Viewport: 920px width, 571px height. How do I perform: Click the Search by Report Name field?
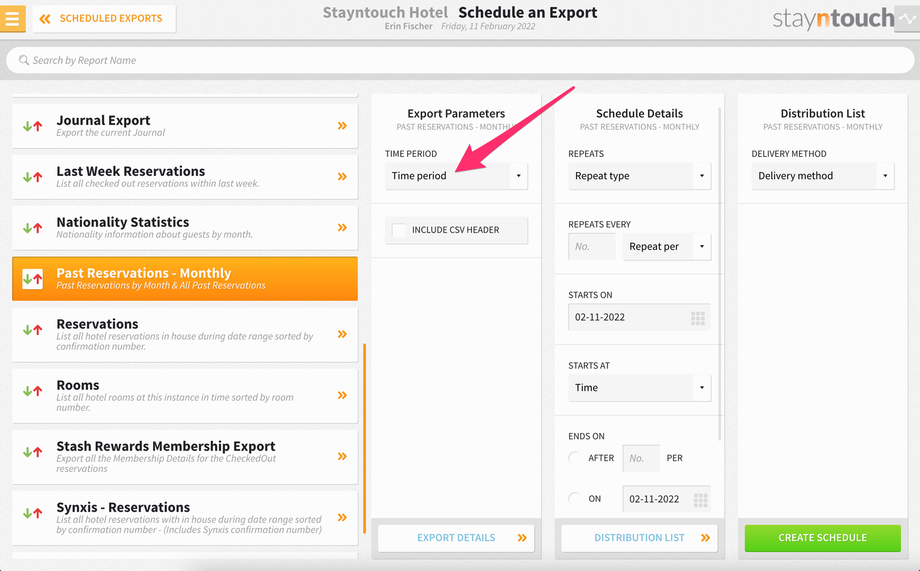460,60
